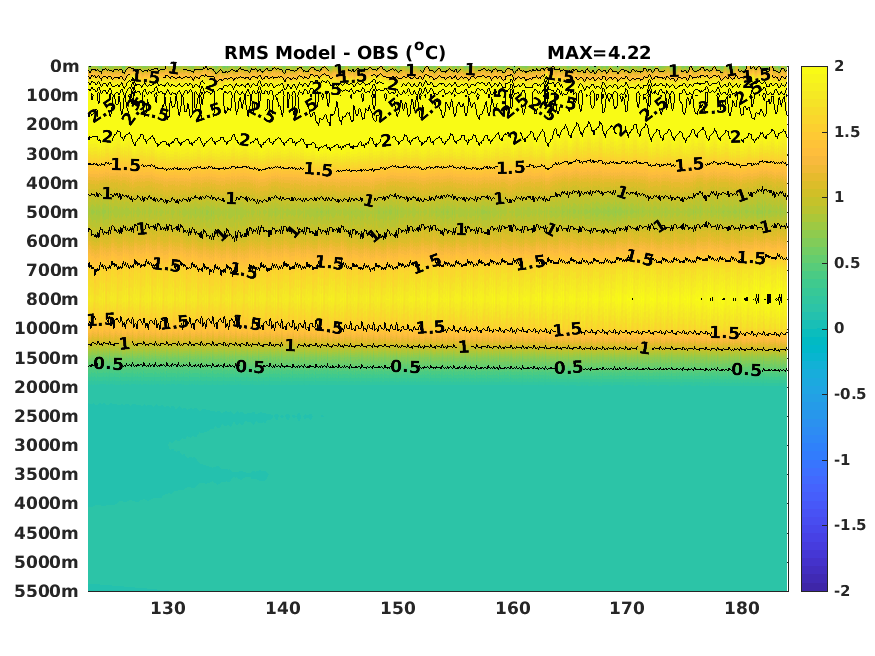Click the colorbar tick label "1"
The height and width of the screenshot is (656, 875).
pos(839,197)
